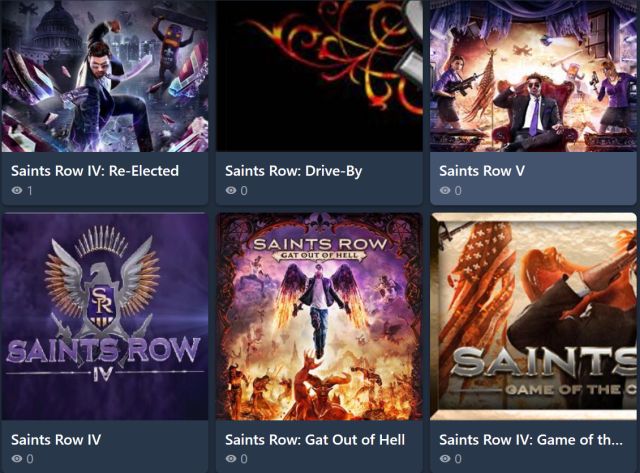
Task: Click the Saints Row: Drive-By title
Action: [x=293, y=171]
